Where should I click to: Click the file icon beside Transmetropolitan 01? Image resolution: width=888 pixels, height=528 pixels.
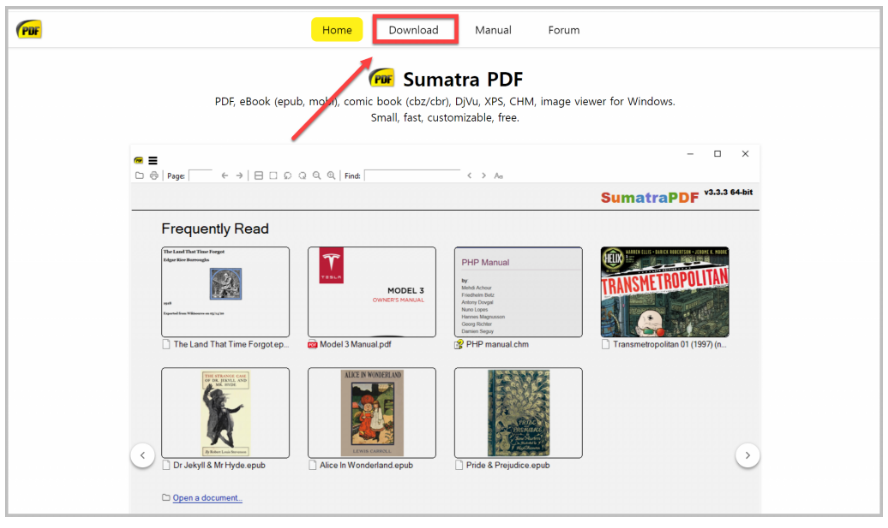[605, 344]
